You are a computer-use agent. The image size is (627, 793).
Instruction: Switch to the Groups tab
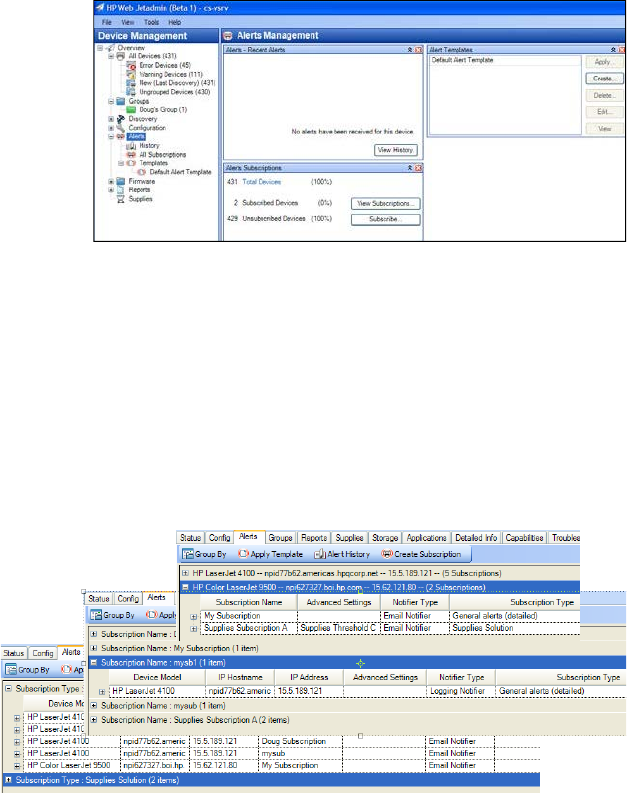281,538
